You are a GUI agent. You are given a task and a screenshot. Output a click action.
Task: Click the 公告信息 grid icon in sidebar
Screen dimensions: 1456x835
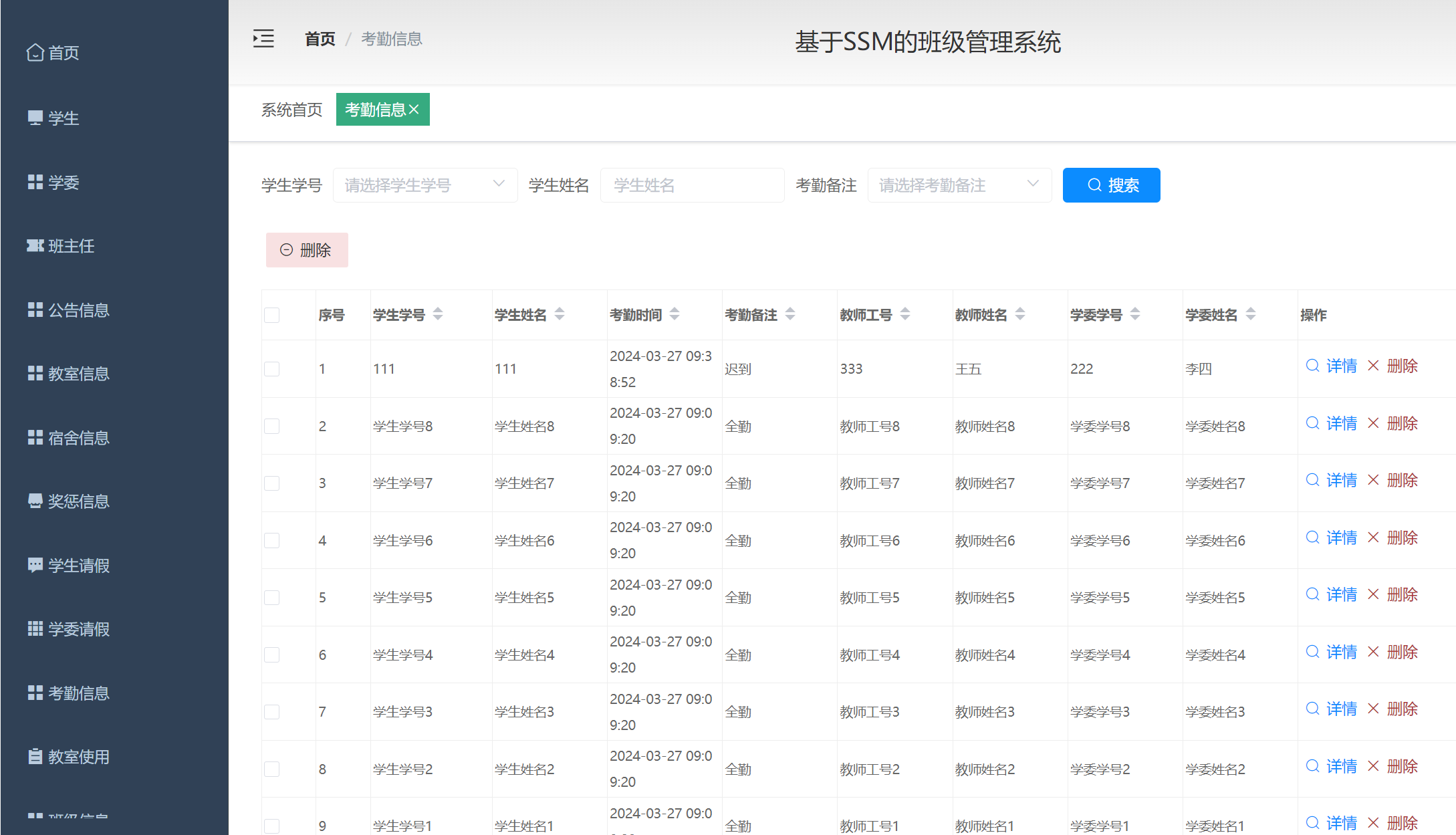[x=35, y=310]
